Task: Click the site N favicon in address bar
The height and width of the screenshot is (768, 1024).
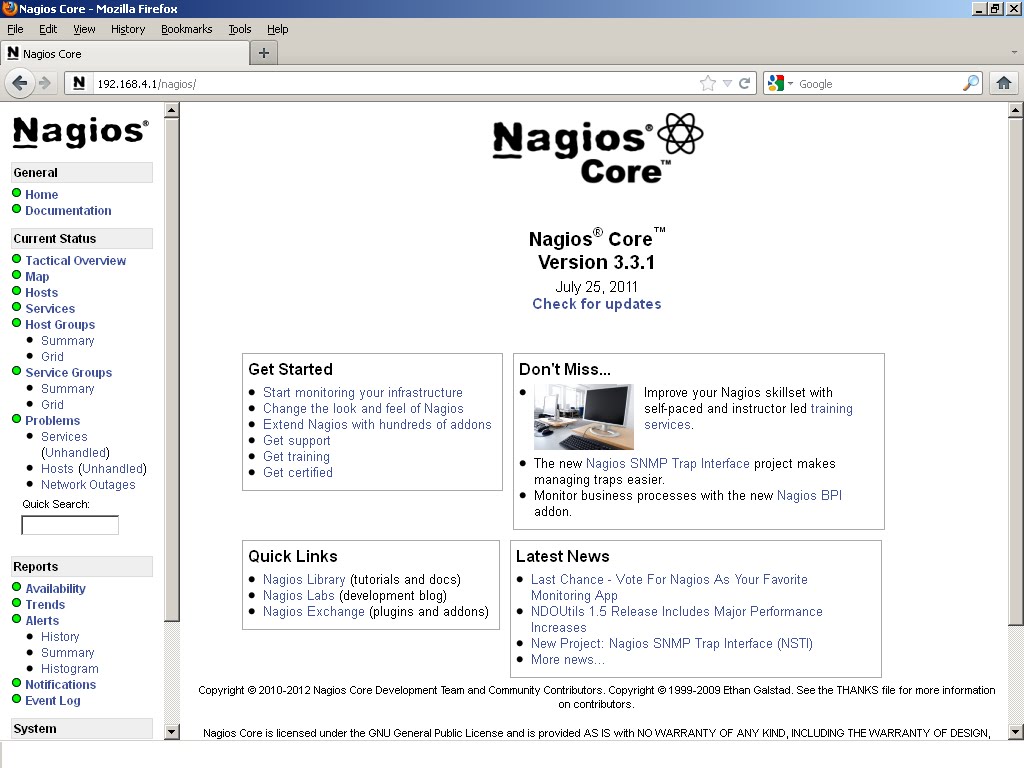Action: pos(79,83)
